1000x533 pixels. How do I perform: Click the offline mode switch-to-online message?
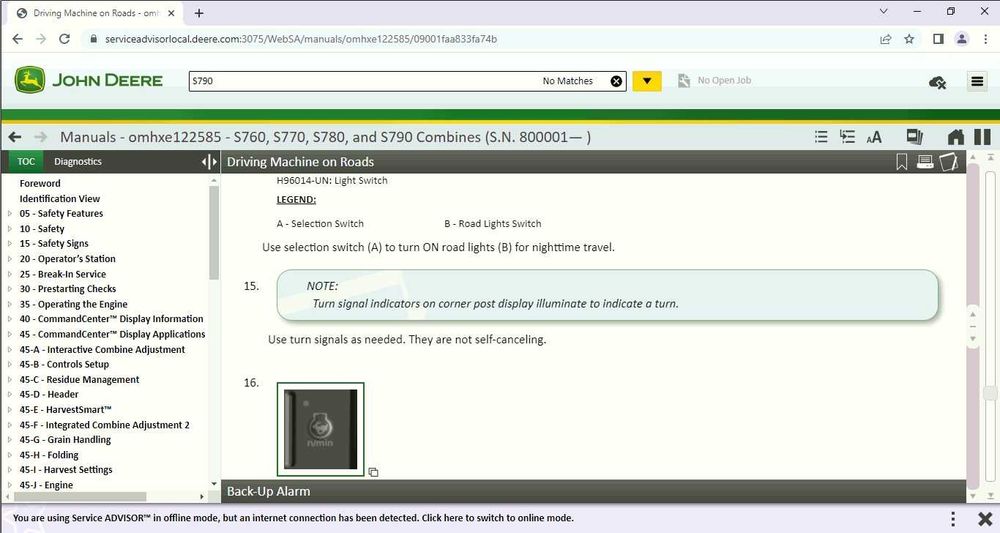[x=293, y=518]
